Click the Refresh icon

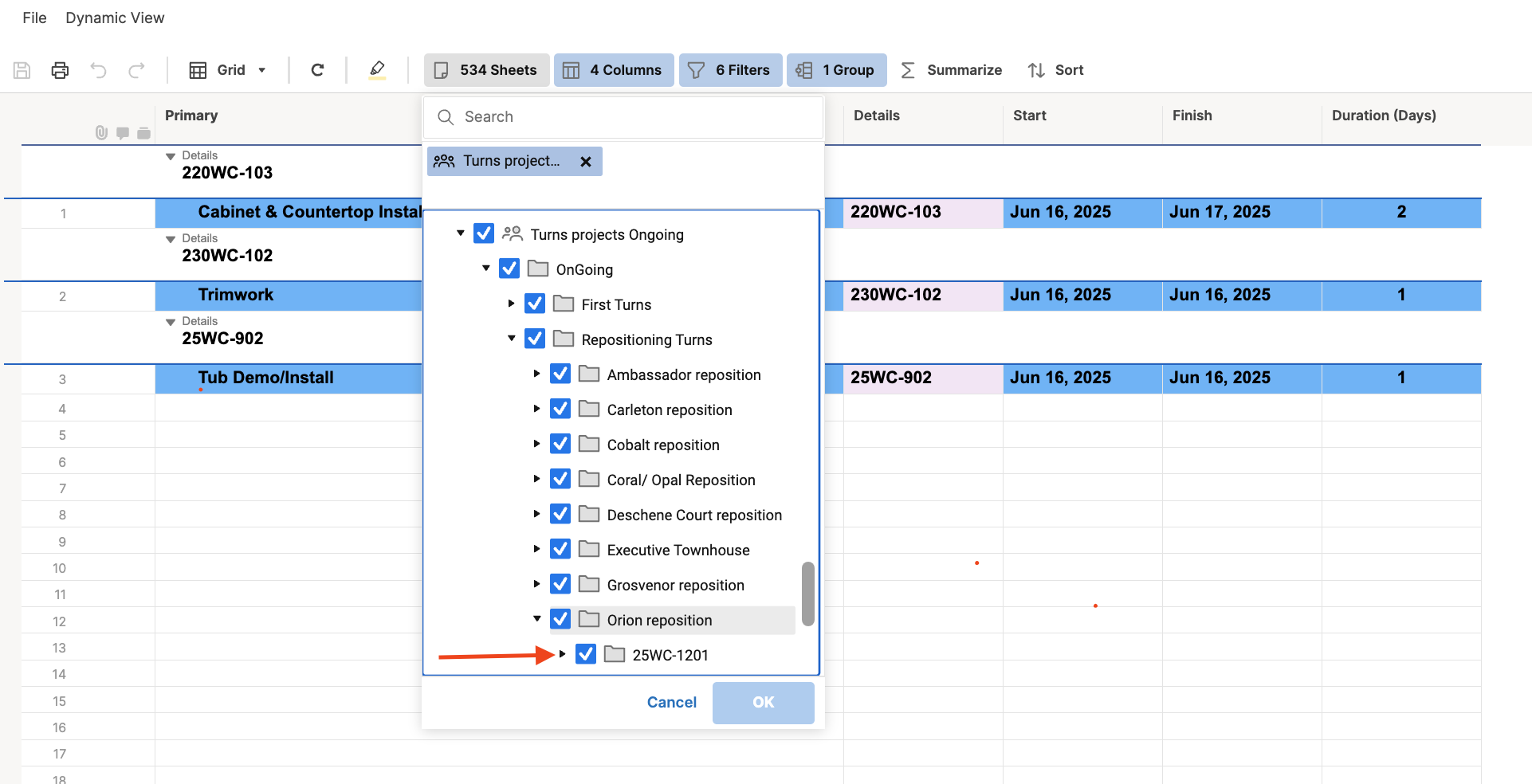pos(317,70)
